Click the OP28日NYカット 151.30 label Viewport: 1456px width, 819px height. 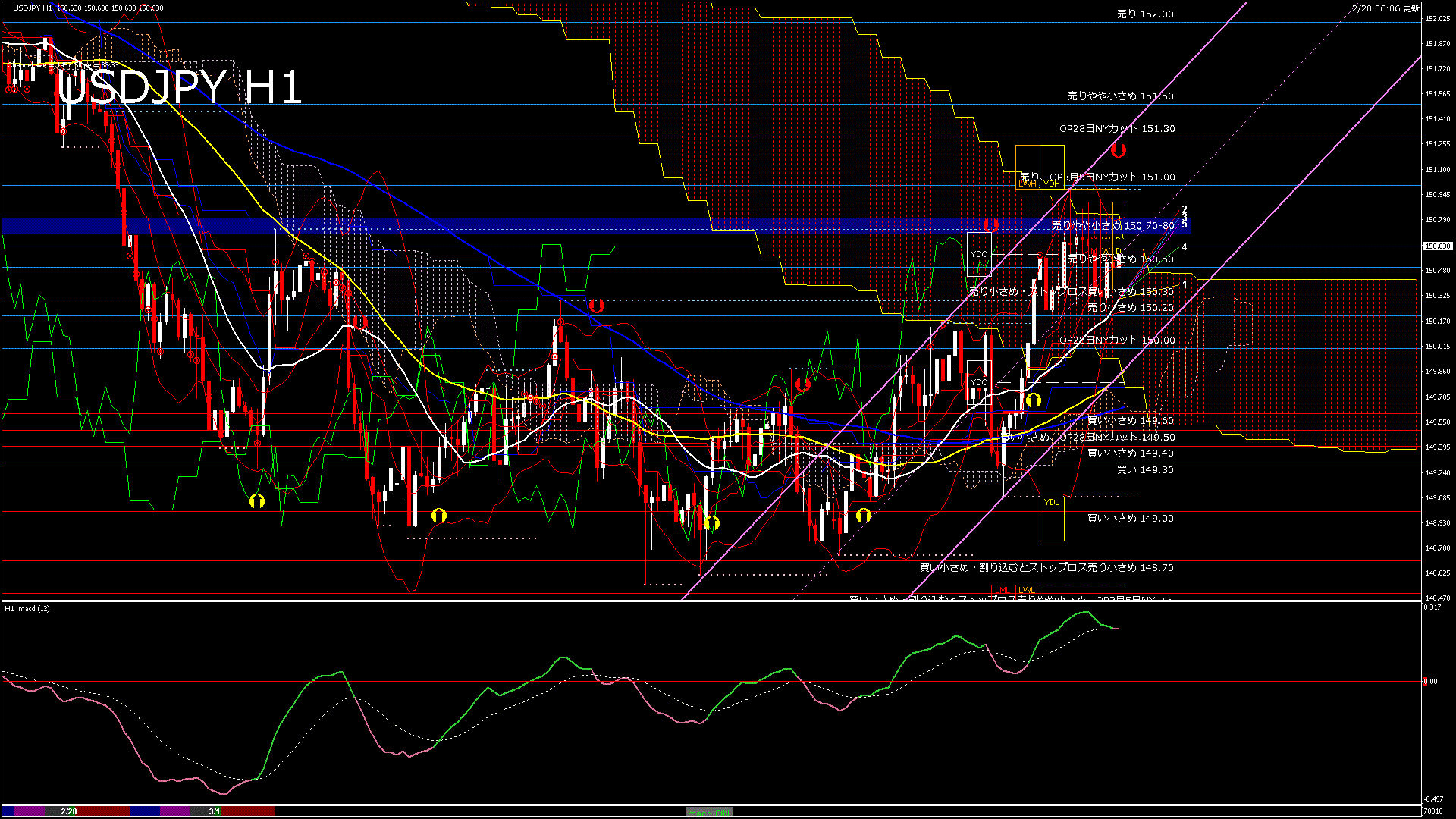1117,129
